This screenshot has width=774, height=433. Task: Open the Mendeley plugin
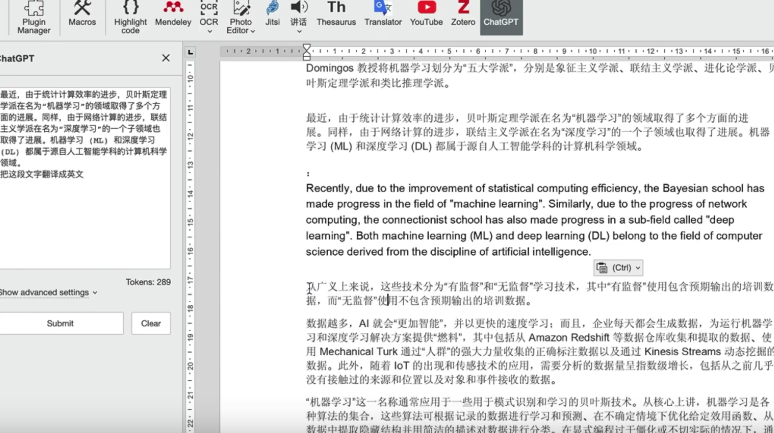coord(173,15)
